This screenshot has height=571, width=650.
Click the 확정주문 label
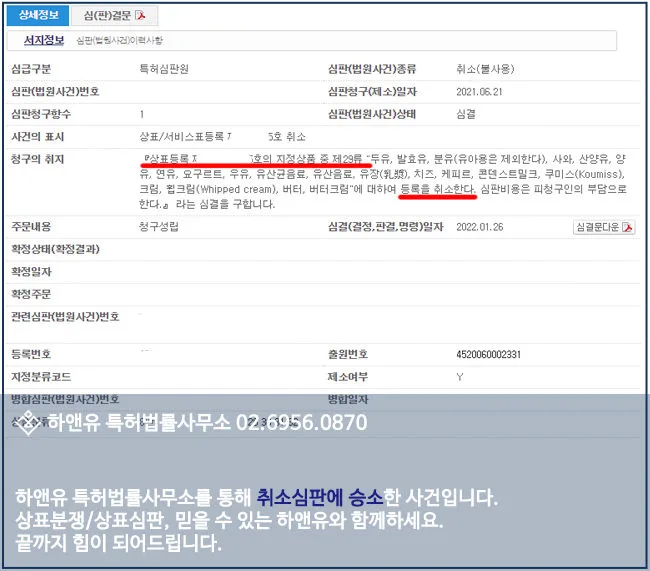click(x=31, y=294)
